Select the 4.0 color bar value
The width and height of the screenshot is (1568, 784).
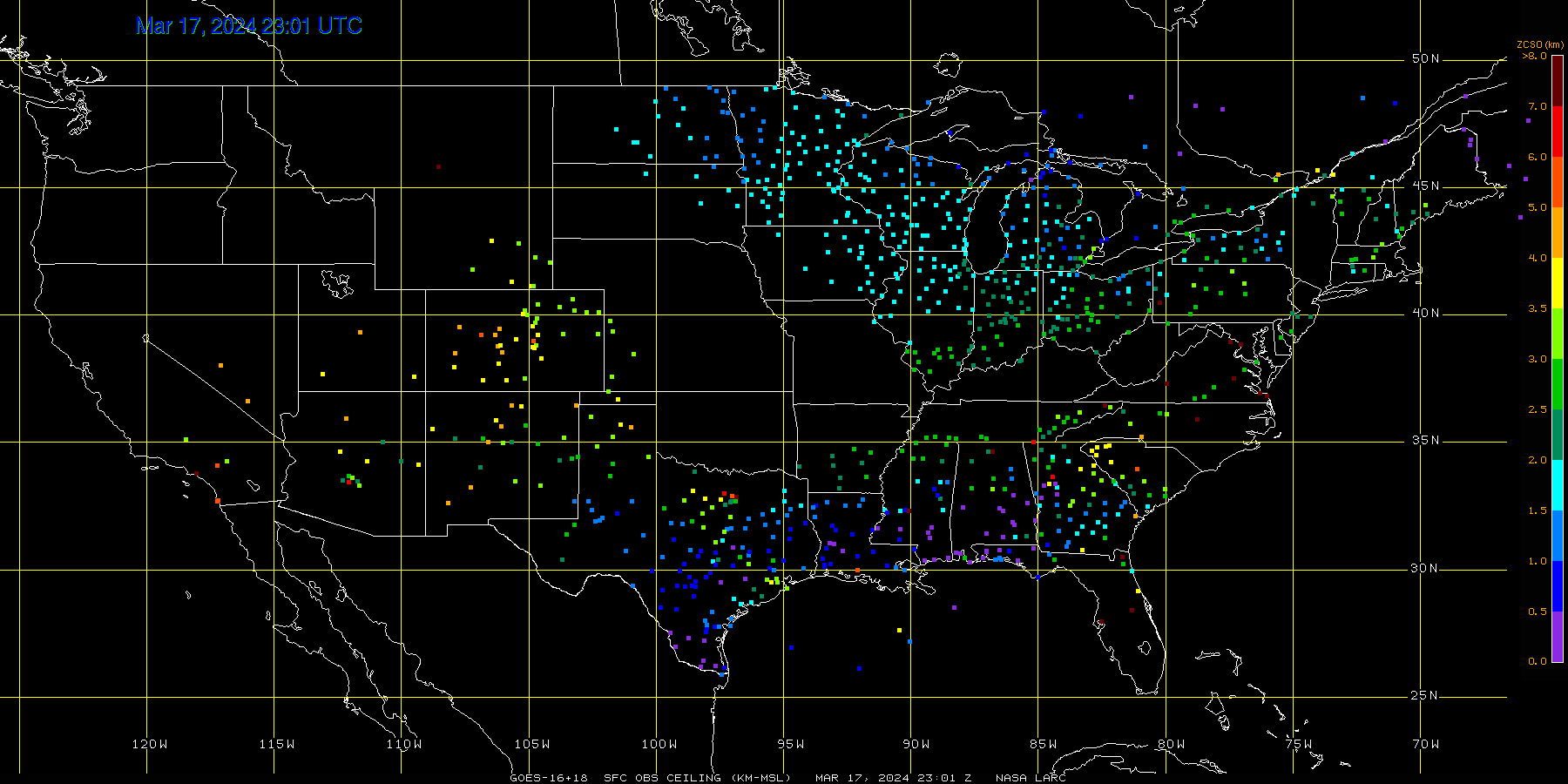click(1538, 258)
